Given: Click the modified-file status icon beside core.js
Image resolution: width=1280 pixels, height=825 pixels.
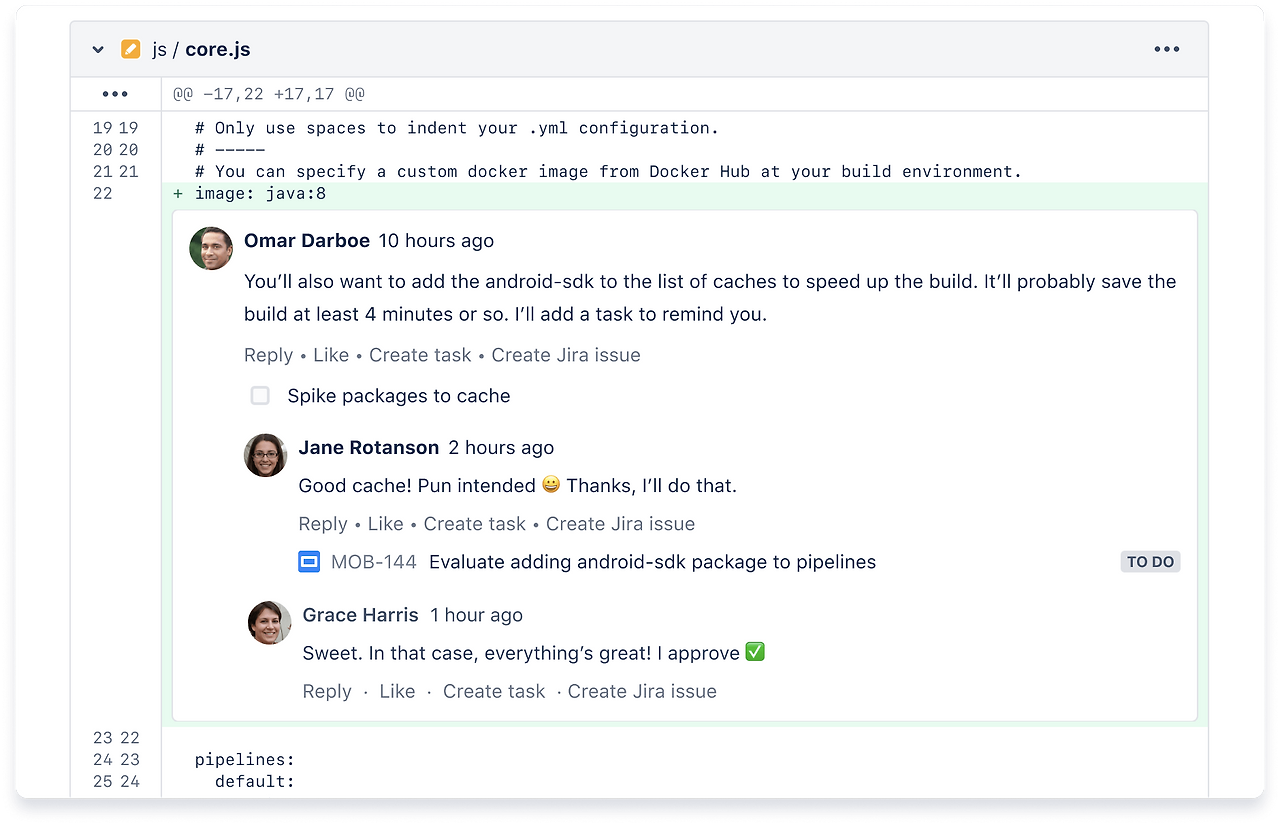Looking at the screenshot, I should (130, 48).
